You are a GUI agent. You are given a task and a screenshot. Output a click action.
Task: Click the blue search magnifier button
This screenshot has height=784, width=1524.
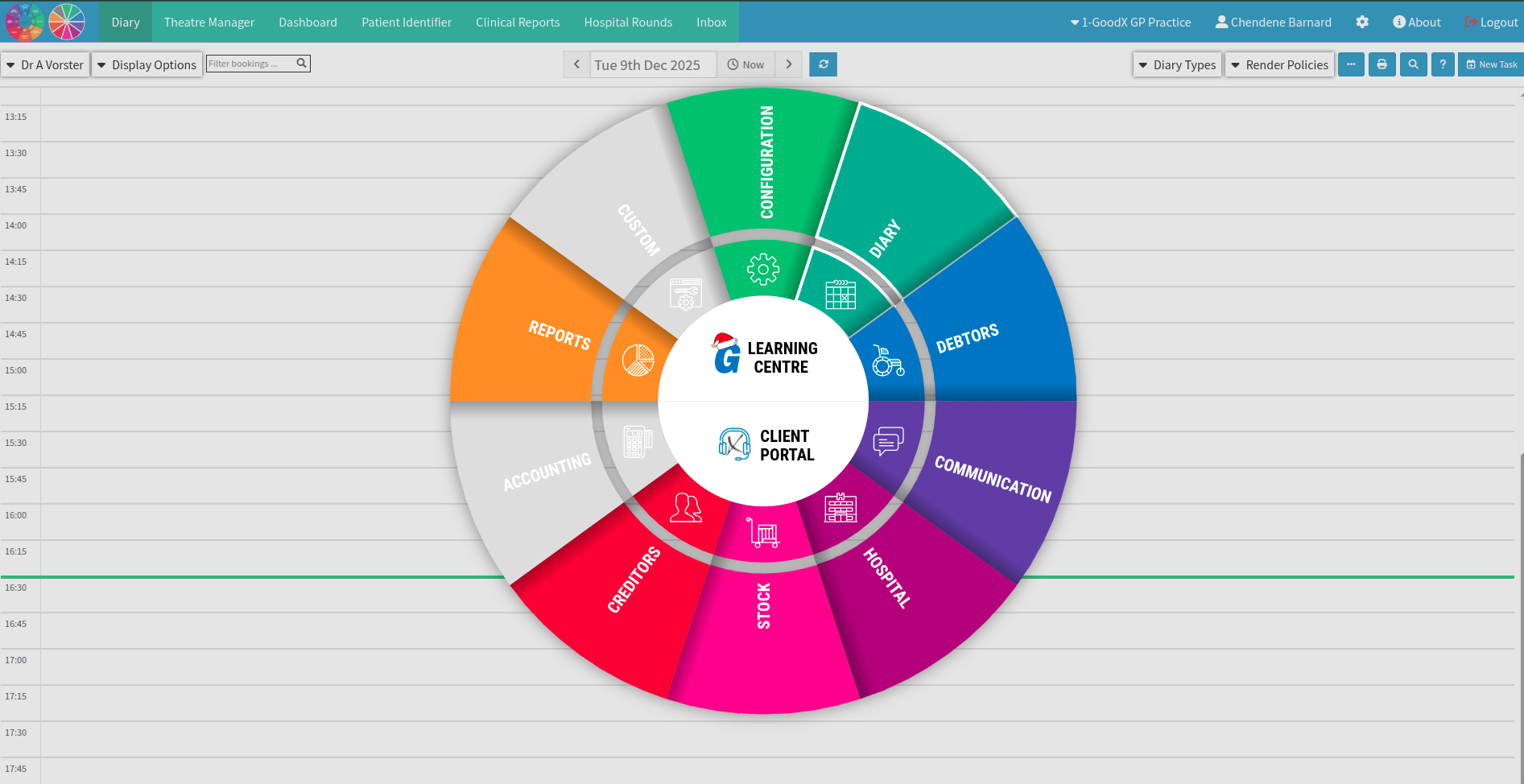click(1413, 64)
